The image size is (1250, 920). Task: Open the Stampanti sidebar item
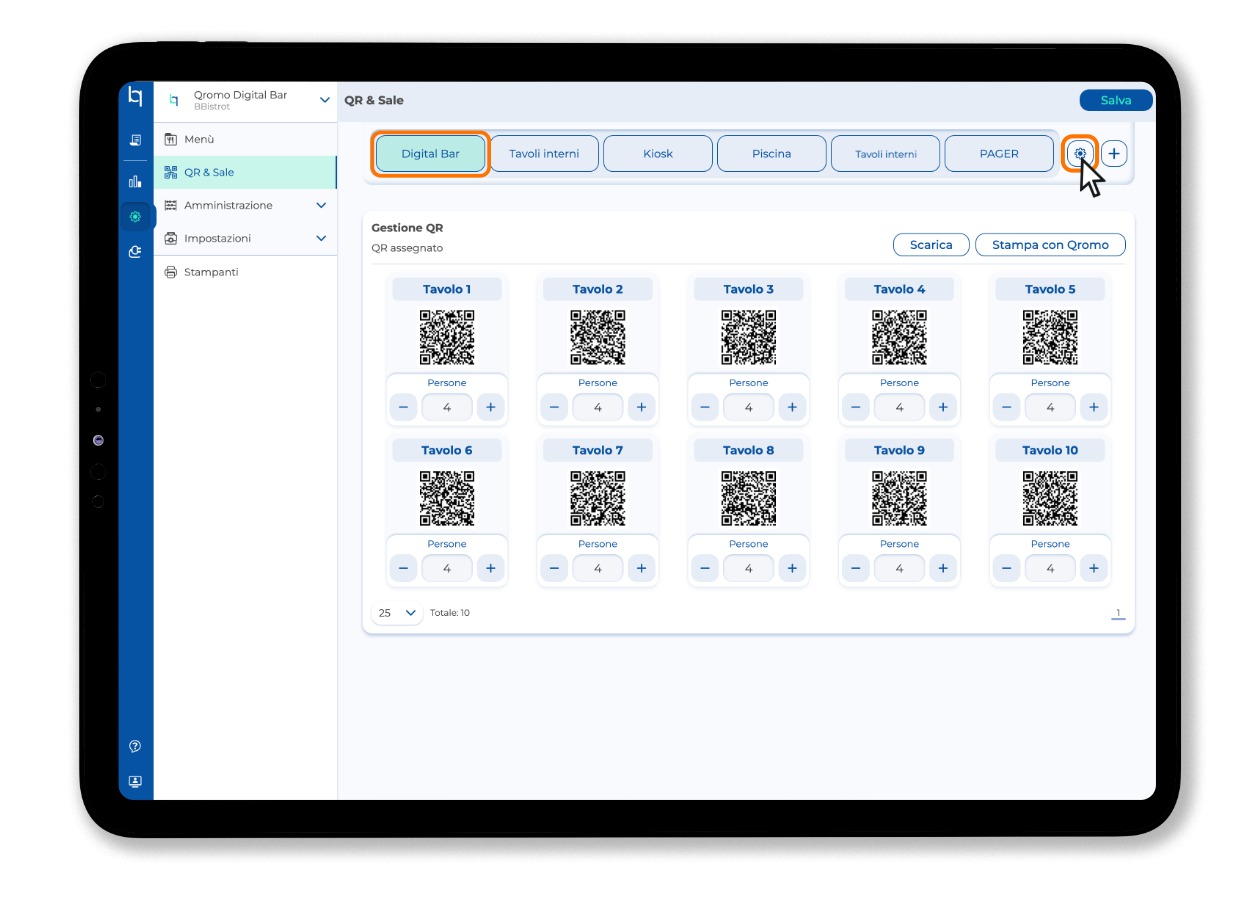pos(245,272)
